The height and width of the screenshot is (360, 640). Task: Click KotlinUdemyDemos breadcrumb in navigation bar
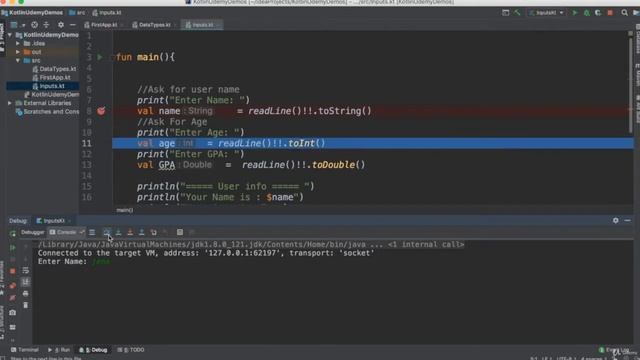(x=32, y=13)
